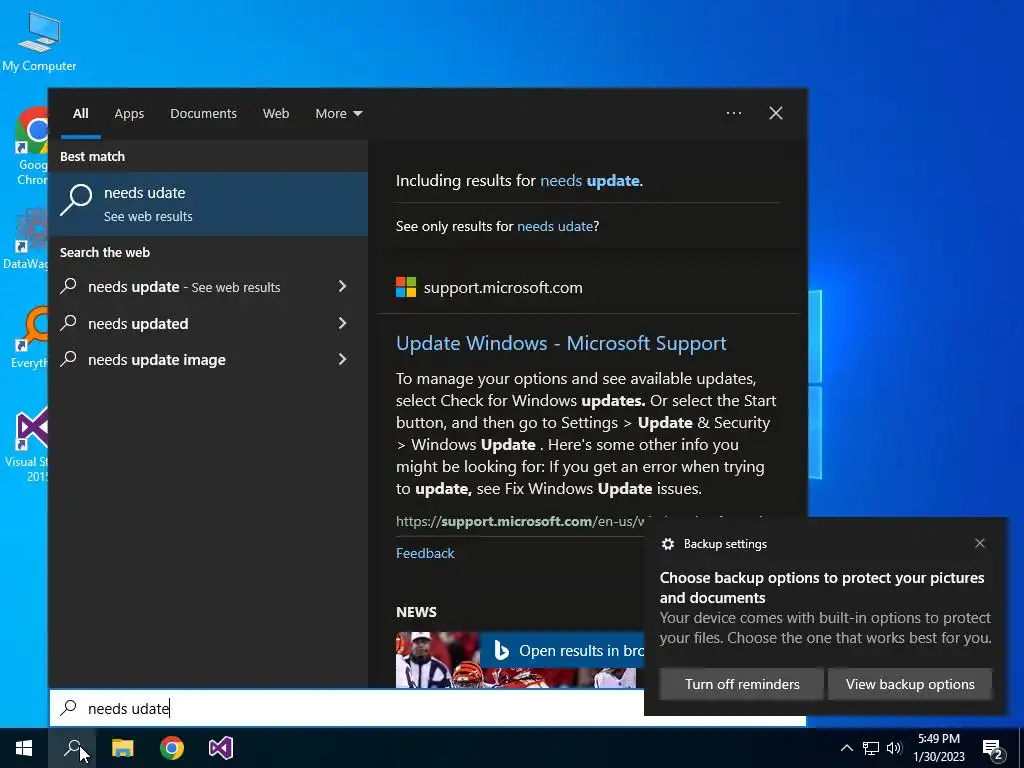The image size is (1024, 768).
Task: Click 'Open results in browser' Bing button
Action: [x=562, y=650]
